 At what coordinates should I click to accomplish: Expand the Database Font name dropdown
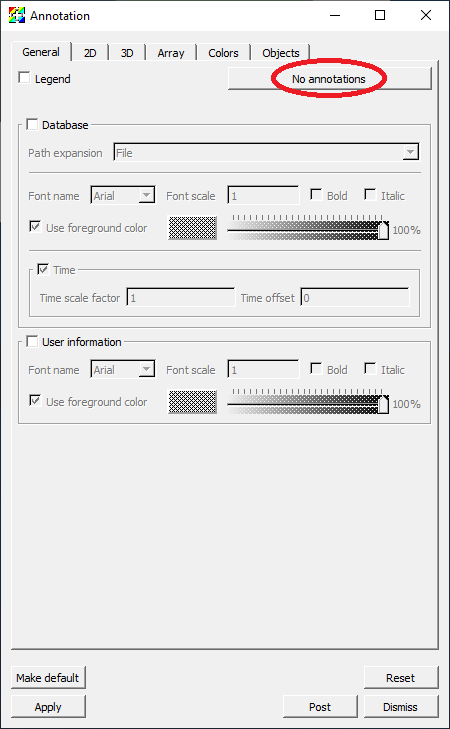coord(123,196)
